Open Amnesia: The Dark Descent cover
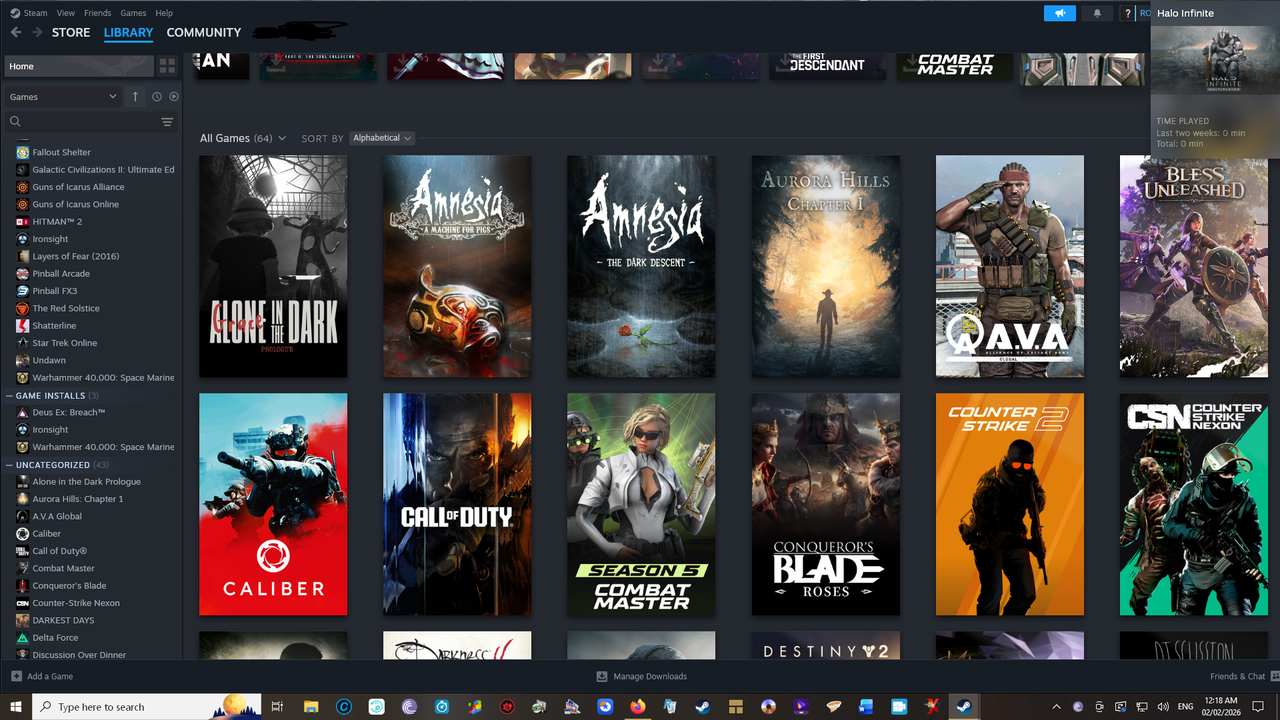The image size is (1280, 720). click(x=641, y=266)
